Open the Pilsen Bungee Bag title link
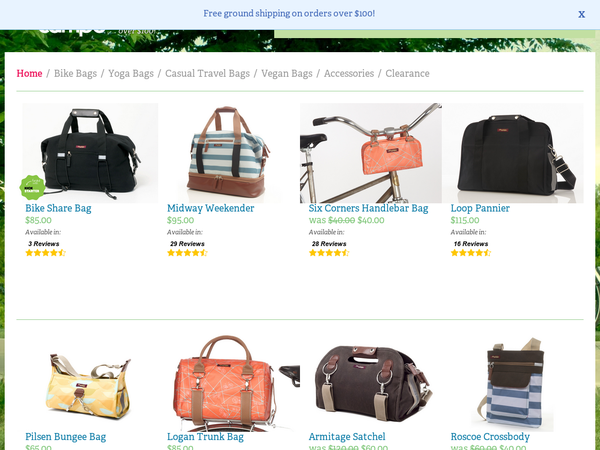The image size is (600, 450). coord(65,437)
